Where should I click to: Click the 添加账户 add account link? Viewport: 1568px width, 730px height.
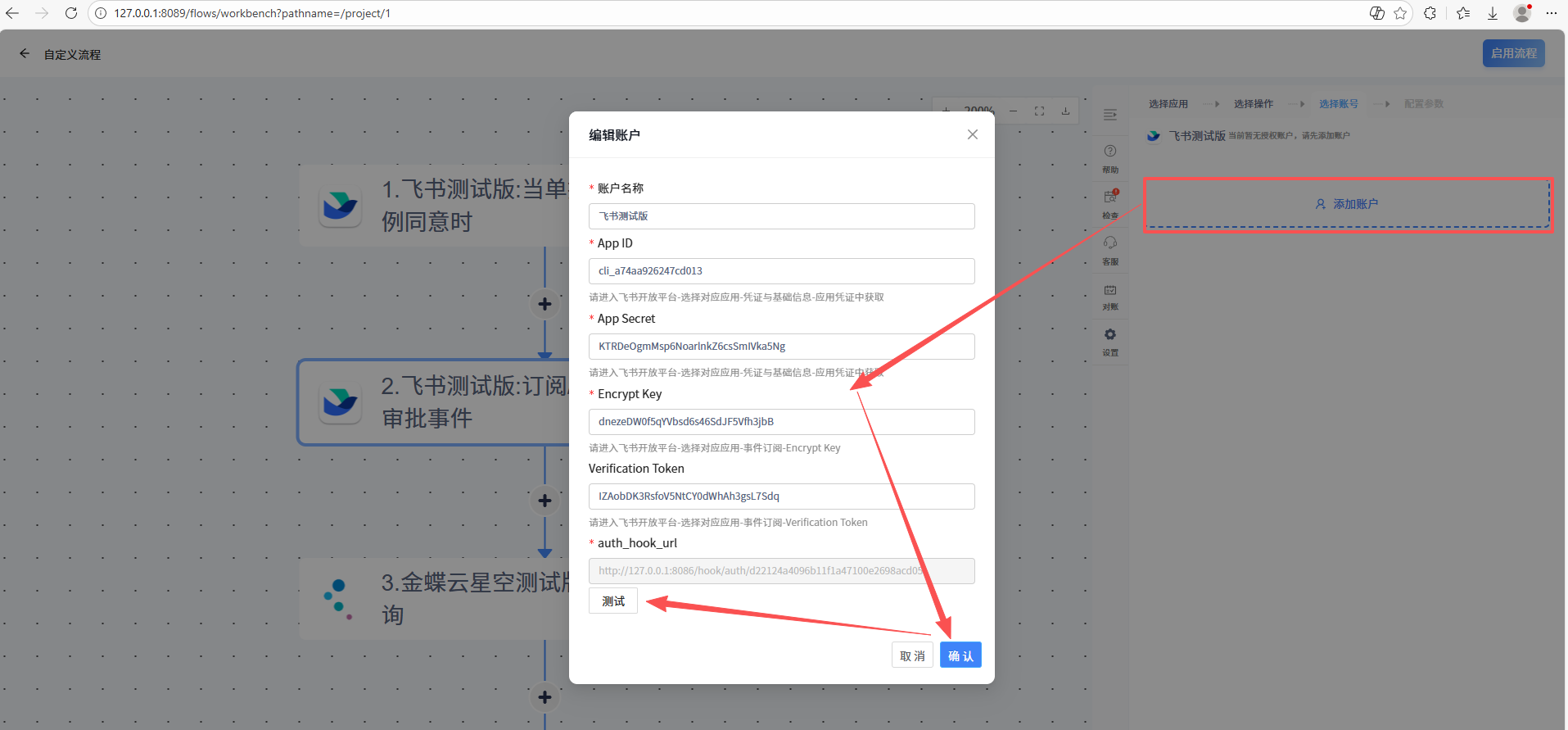coord(1347,204)
